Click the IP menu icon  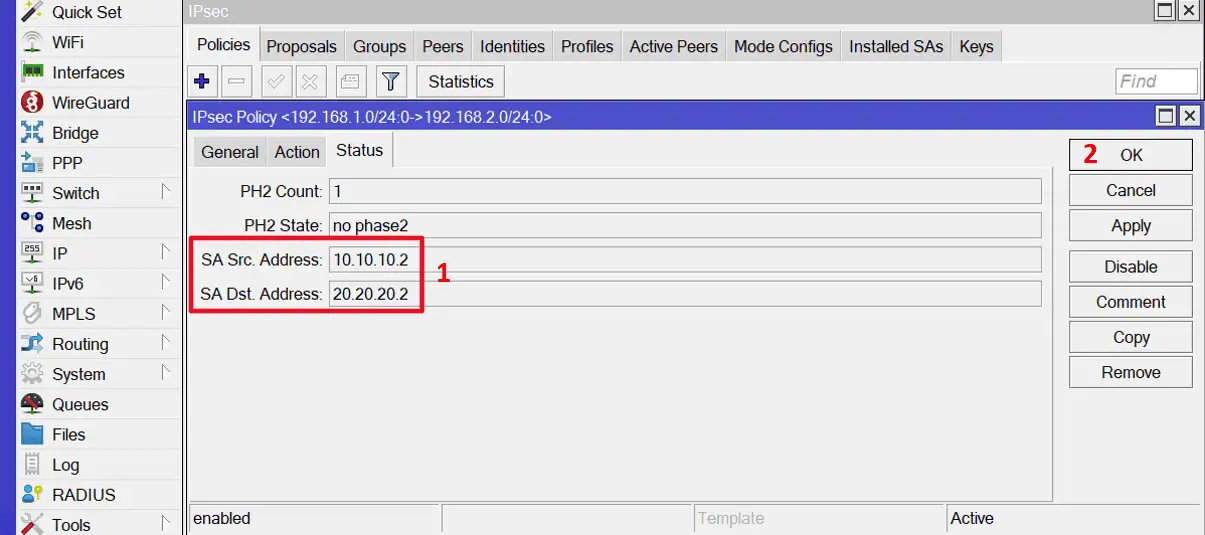coord(33,253)
